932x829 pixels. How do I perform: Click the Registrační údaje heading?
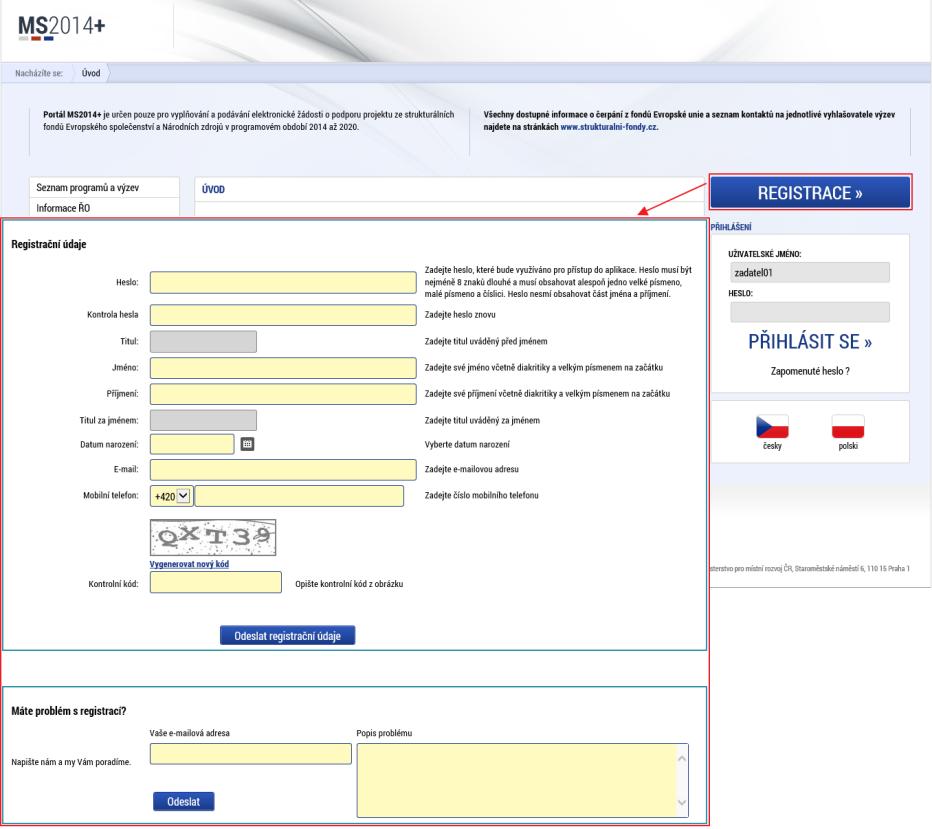coord(49,244)
